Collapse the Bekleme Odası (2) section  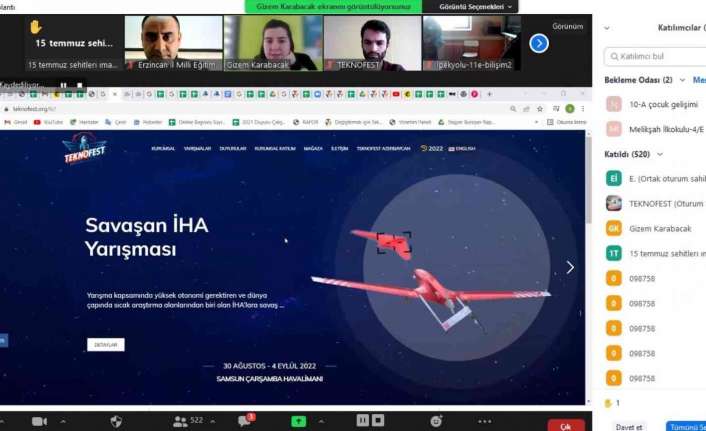pos(682,80)
